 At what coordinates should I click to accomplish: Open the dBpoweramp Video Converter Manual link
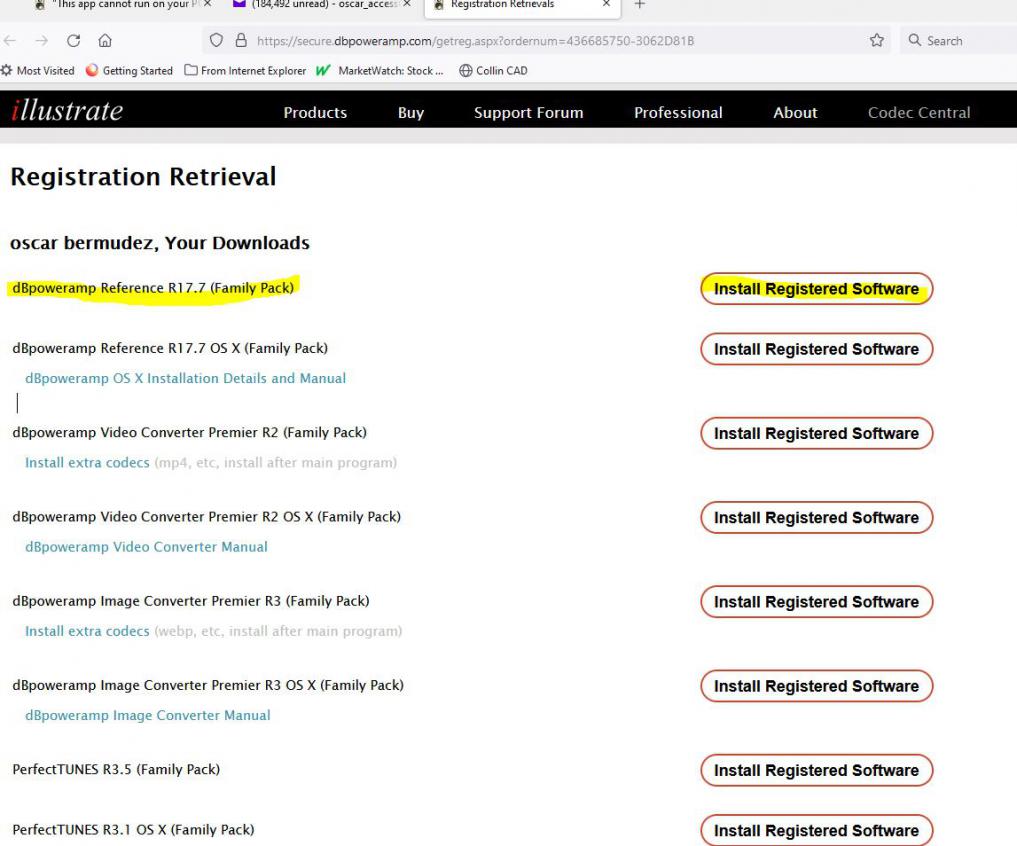pyautogui.click(x=146, y=546)
